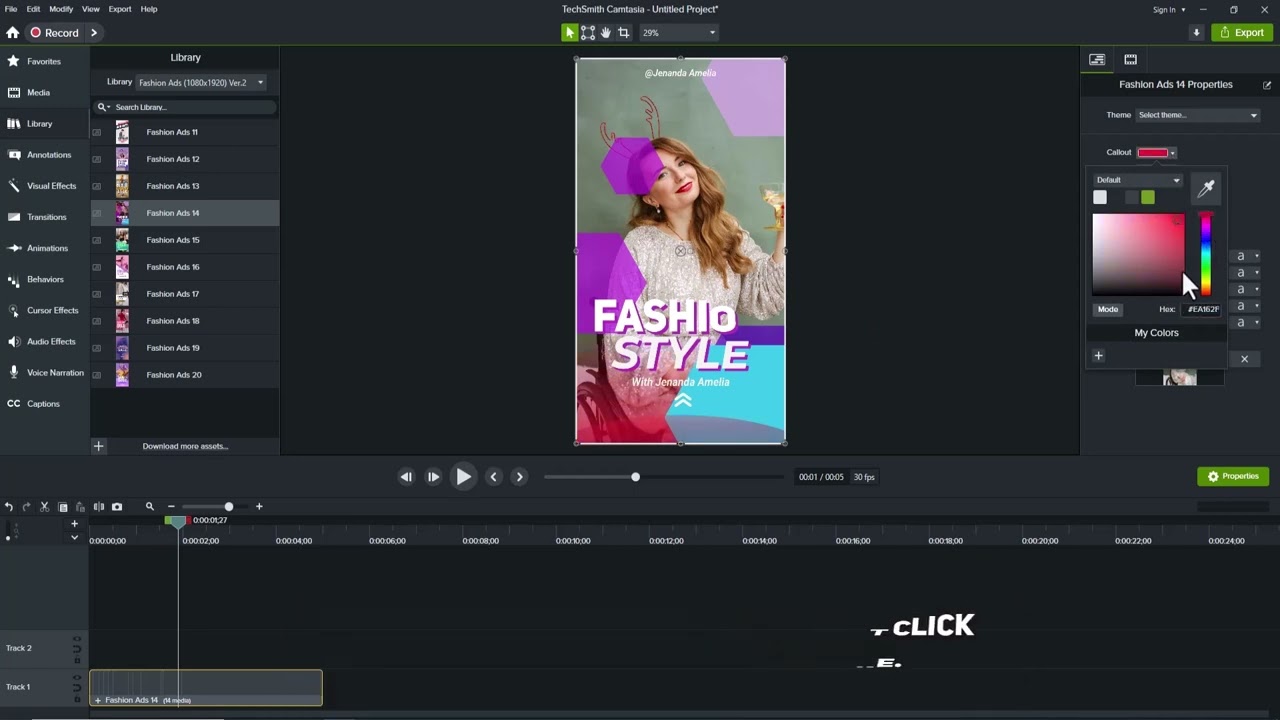Viewport: 1280px width, 720px height.
Task: Open the Select theme dropdown
Action: (x=1197, y=115)
